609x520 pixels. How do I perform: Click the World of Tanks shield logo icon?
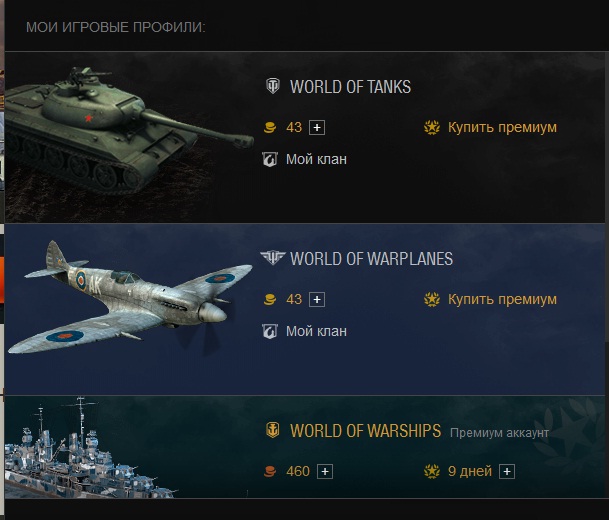tap(273, 86)
